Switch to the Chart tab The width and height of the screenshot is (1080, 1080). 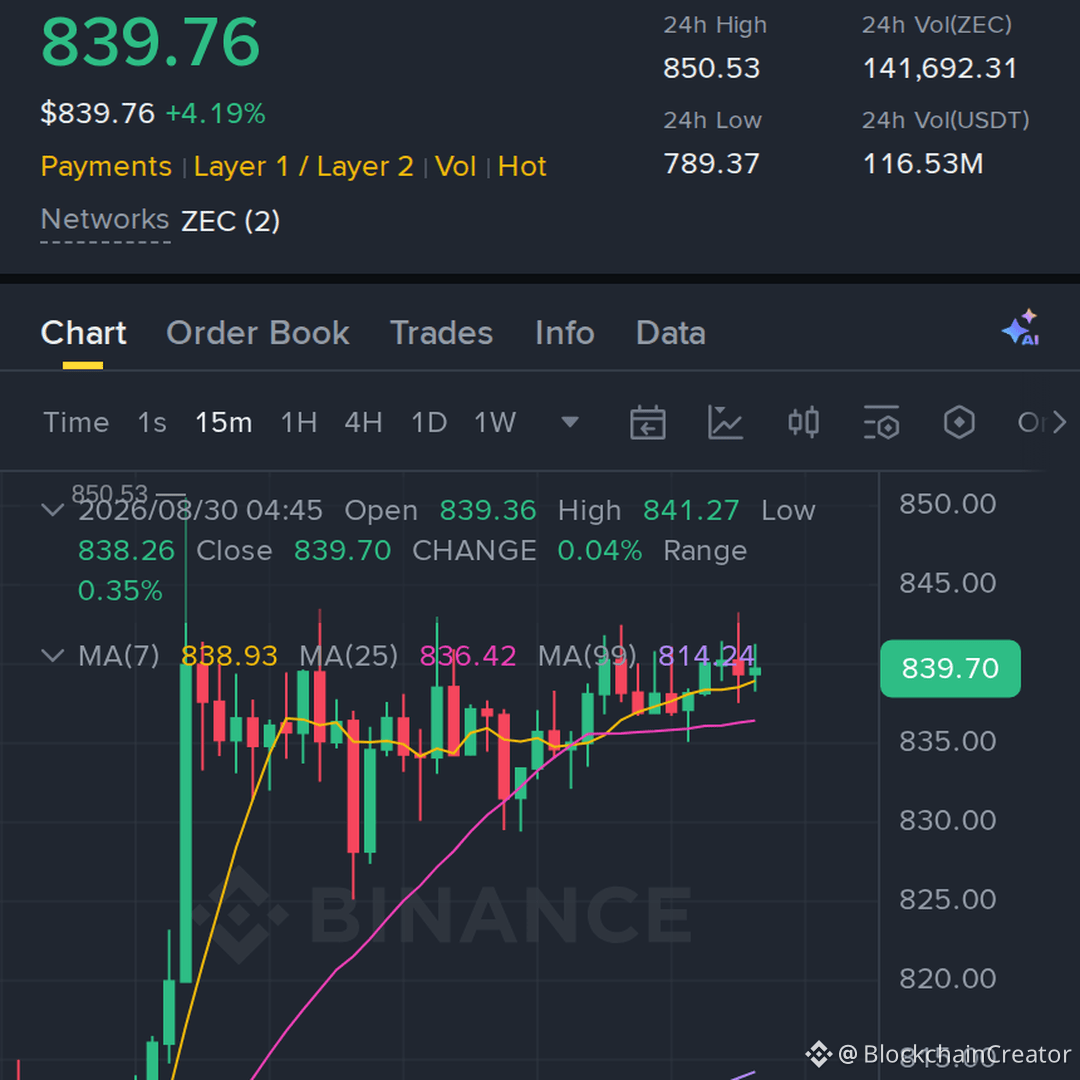(x=83, y=333)
